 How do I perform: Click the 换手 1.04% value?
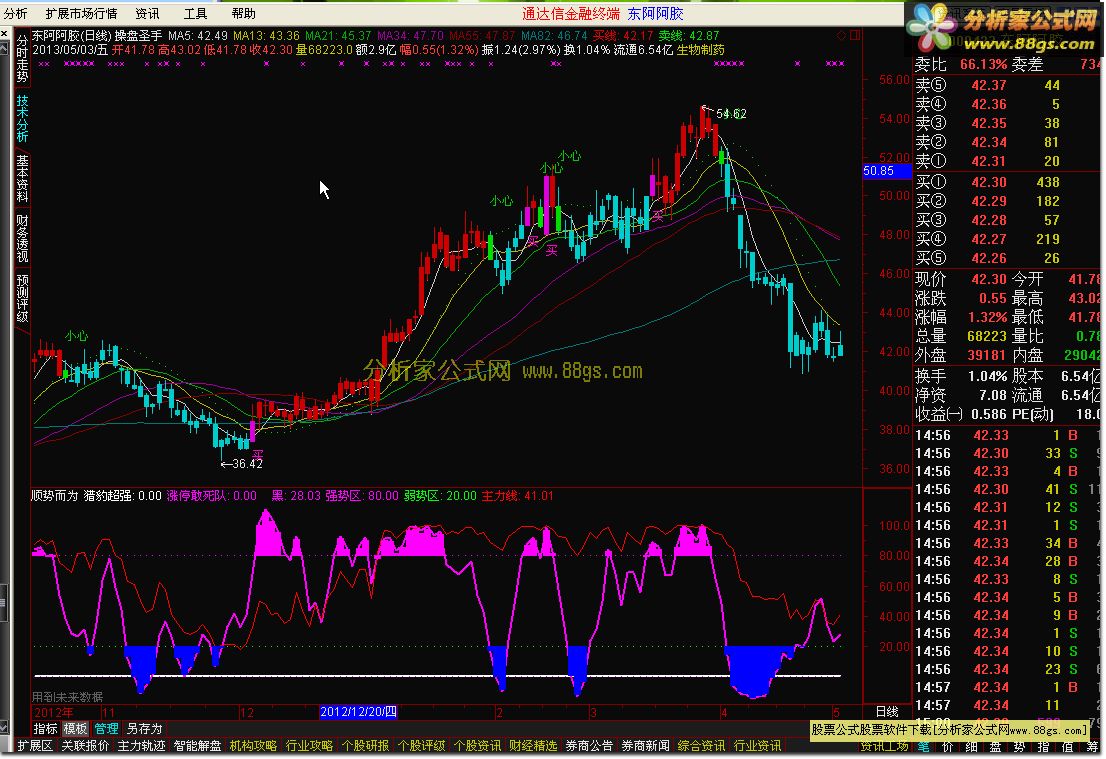(x=988, y=376)
